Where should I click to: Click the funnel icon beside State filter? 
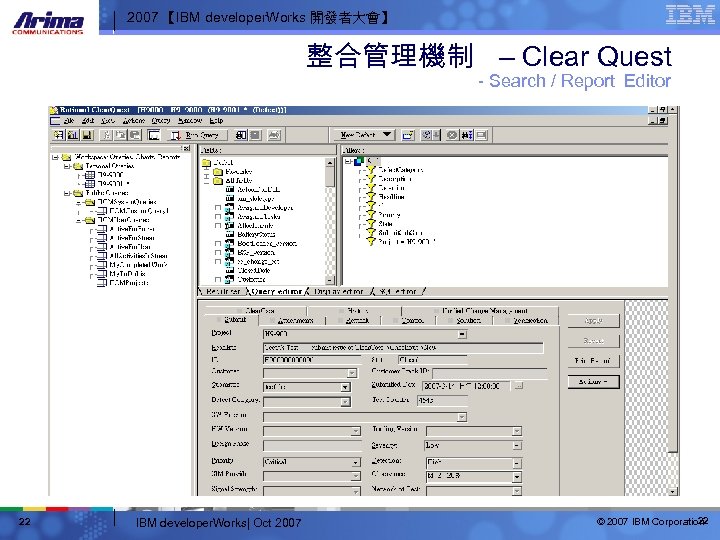point(371,224)
